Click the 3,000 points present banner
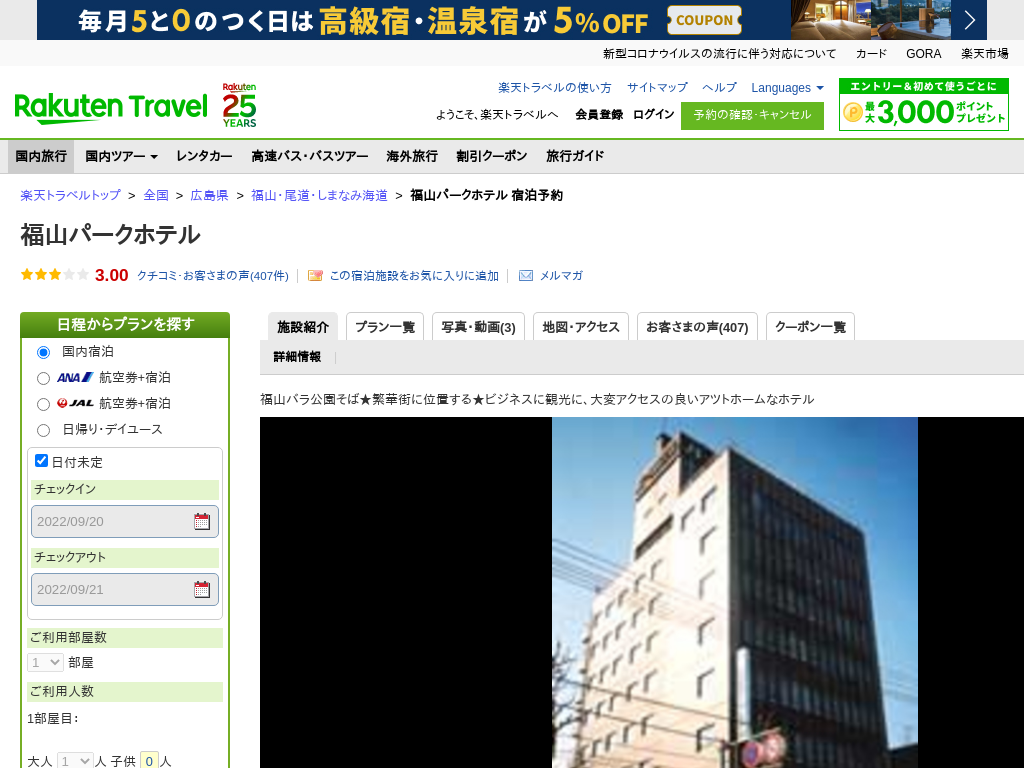 coord(923,105)
